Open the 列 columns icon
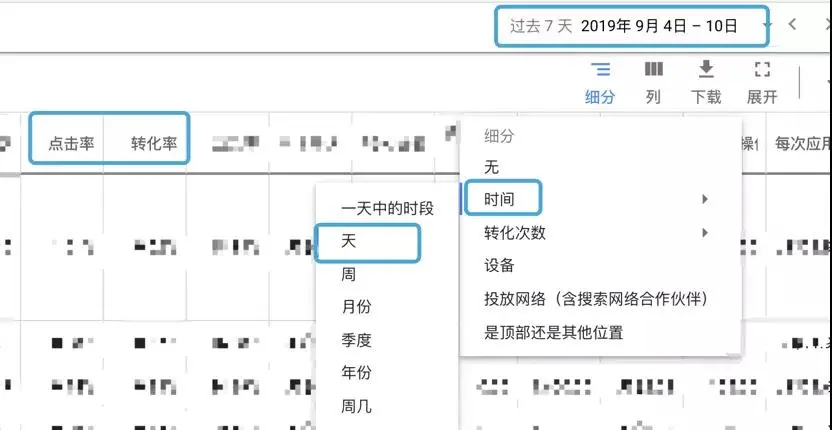Screen dimensions: 832x430 653,70
